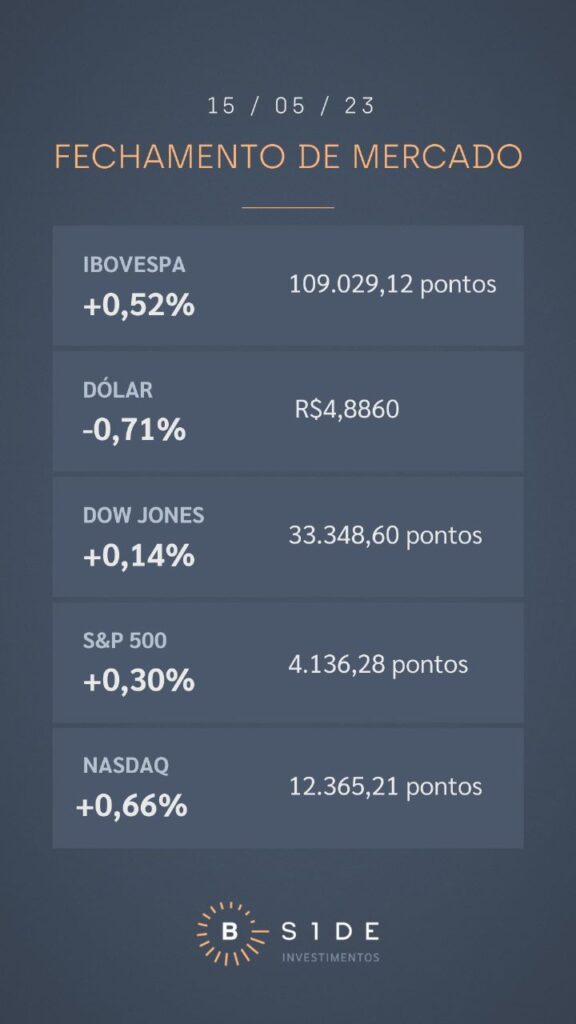Click the S&P 500 +0,30% change
This screenshot has height=1024, width=576.
[139, 681]
